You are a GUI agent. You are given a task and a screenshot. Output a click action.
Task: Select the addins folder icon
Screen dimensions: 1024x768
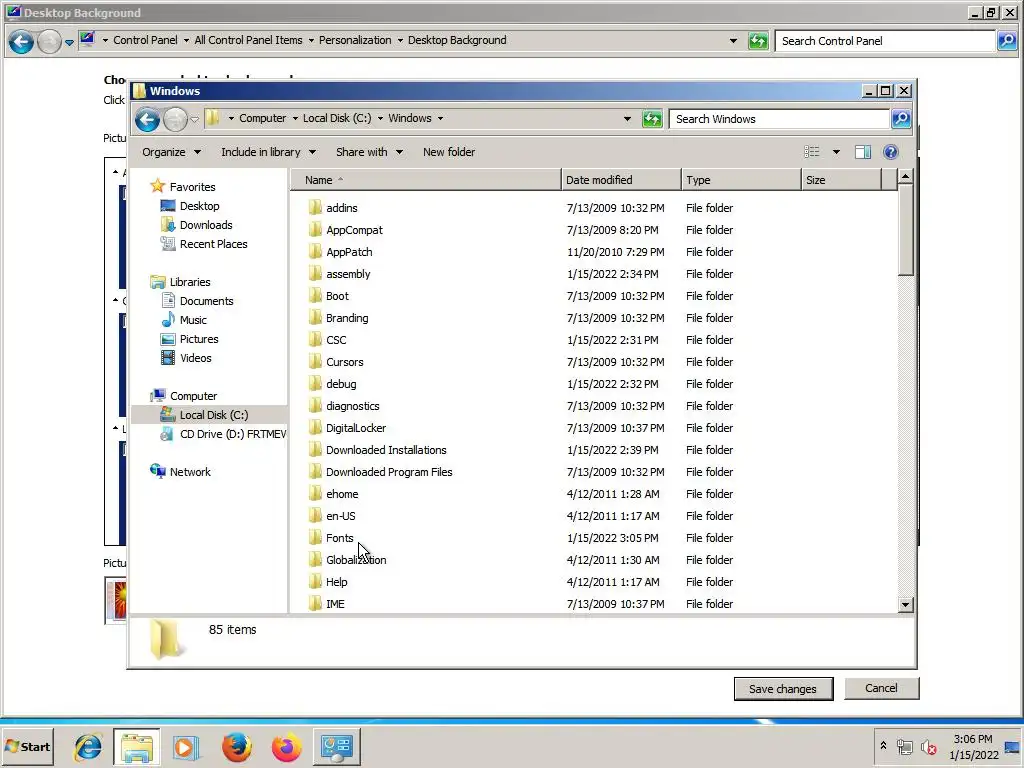pos(315,208)
